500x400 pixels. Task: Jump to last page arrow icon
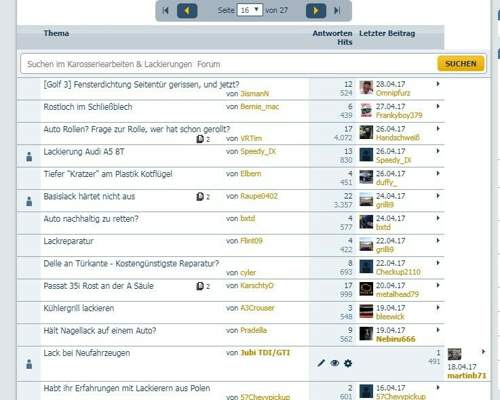pos(337,10)
